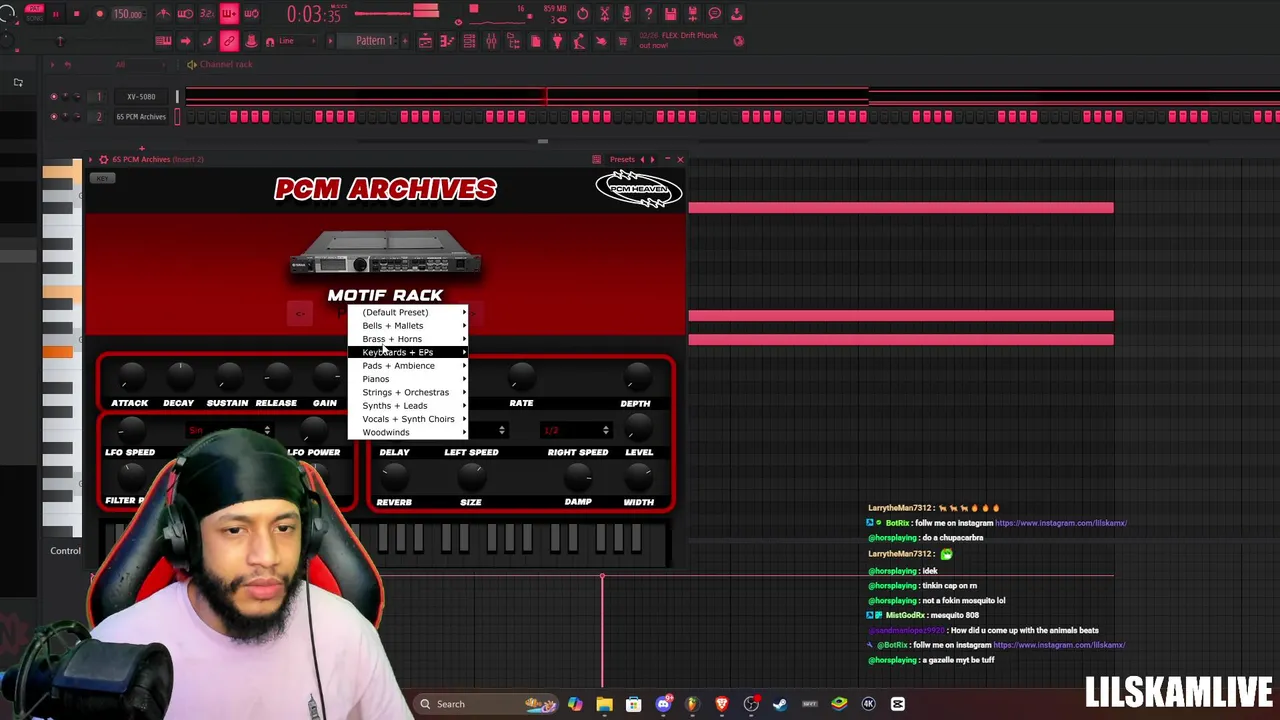Click the FLEX Drift Phonk news banner
Image resolution: width=1280 pixels, height=720 pixels.
[x=678, y=40]
